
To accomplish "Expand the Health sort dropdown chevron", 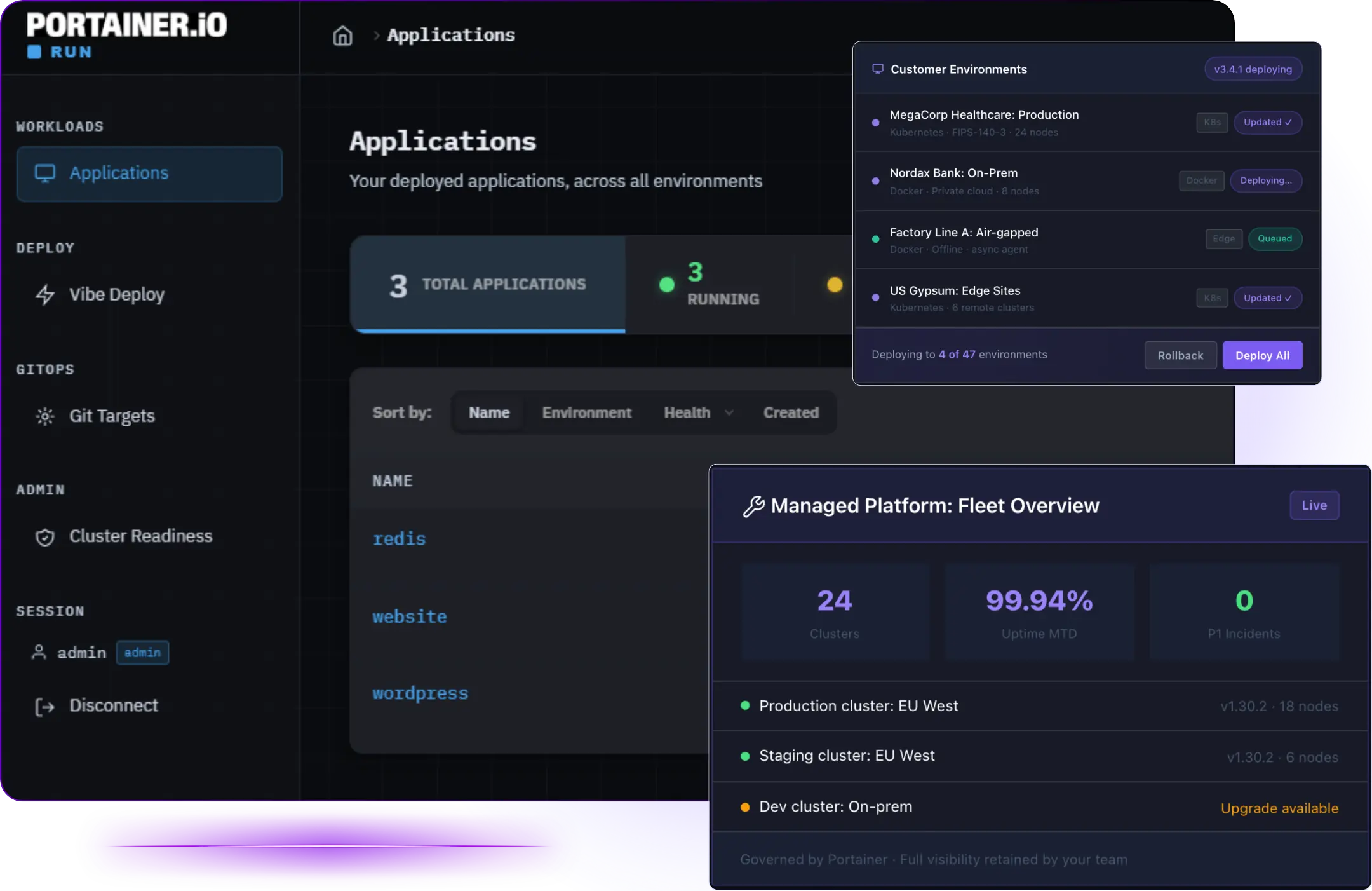I will [x=729, y=413].
